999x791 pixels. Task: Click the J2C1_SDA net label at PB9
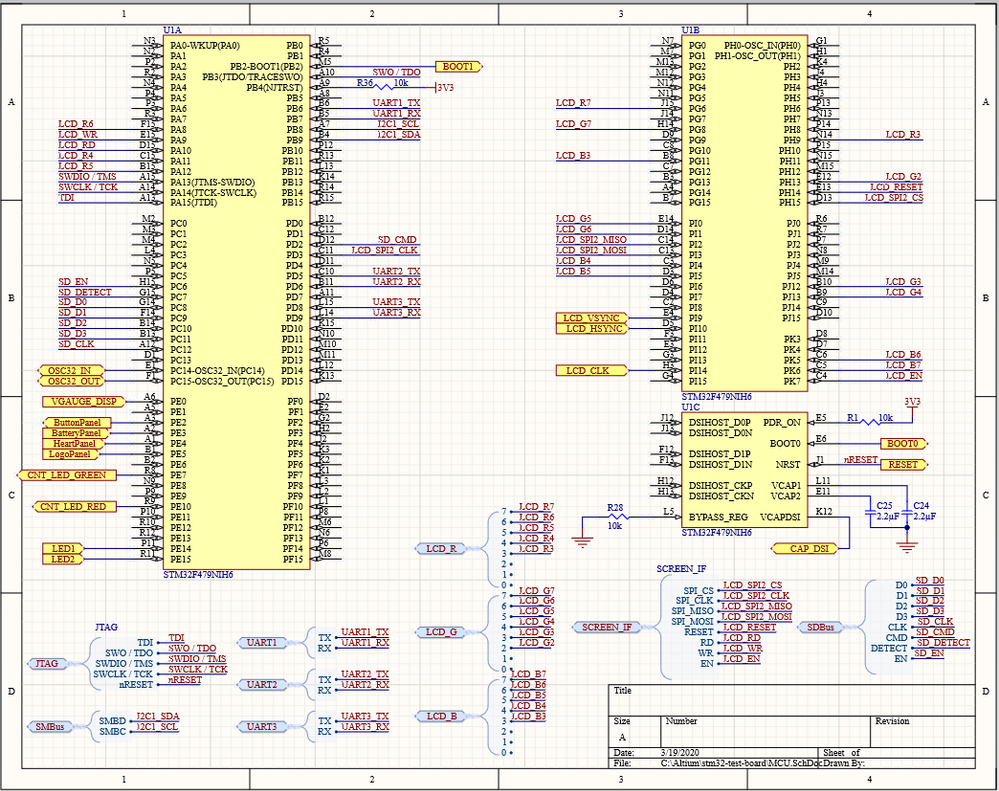pyautogui.click(x=398, y=134)
